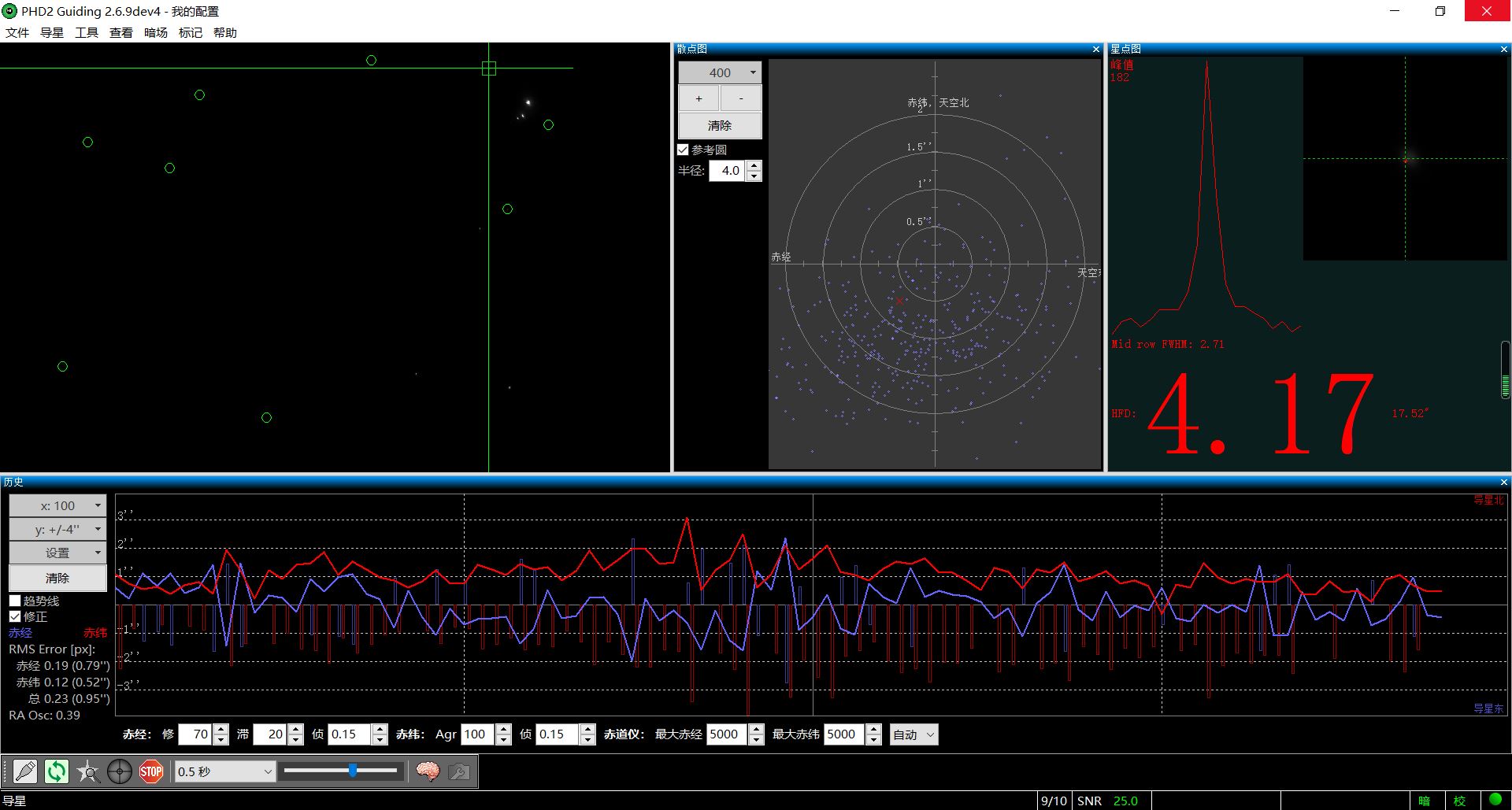The image size is (1512, 810).
Task: Click the + zoom button in scatter panel
Action: [699, 98]
